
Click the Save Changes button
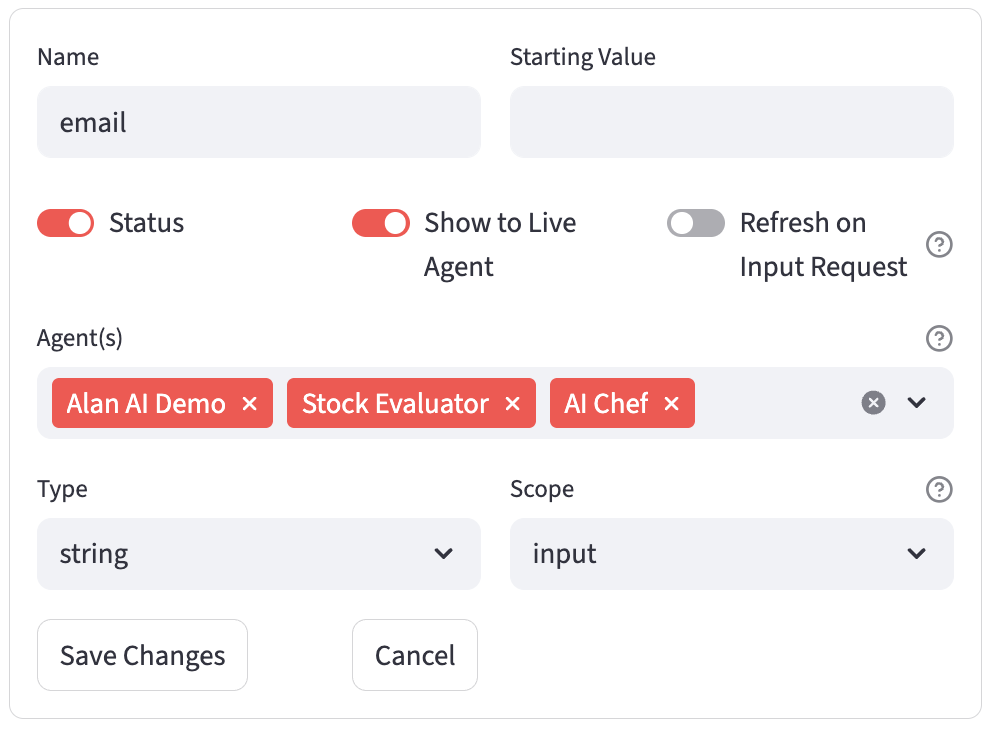142,655
